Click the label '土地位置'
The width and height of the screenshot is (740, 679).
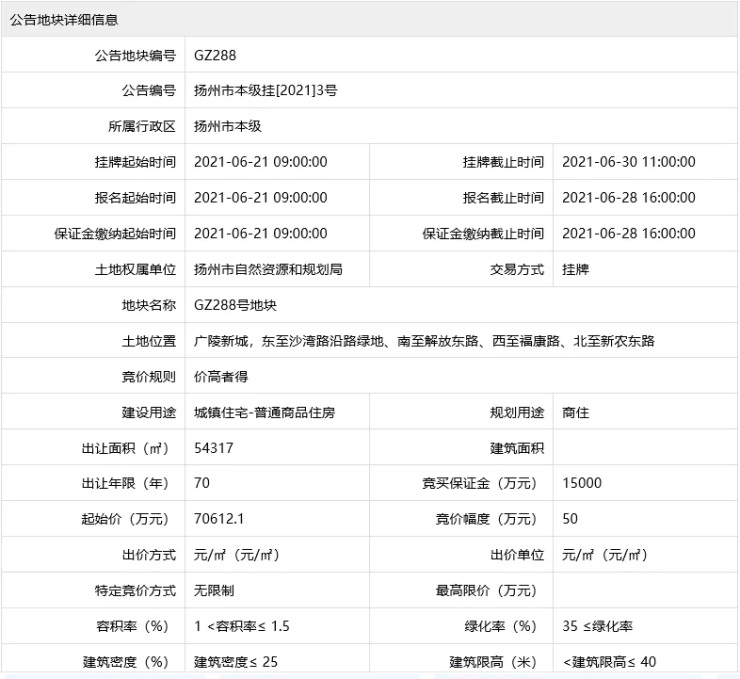coord(149,341)
